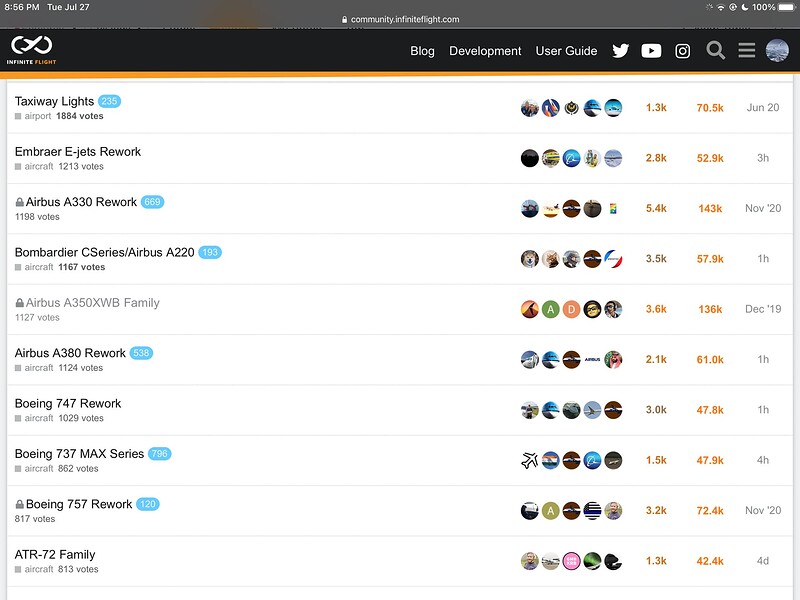Click the 120 badge on Boeing 757 Rework
The height and width of the screenshot is (600, 800).
tap(147, 504)
